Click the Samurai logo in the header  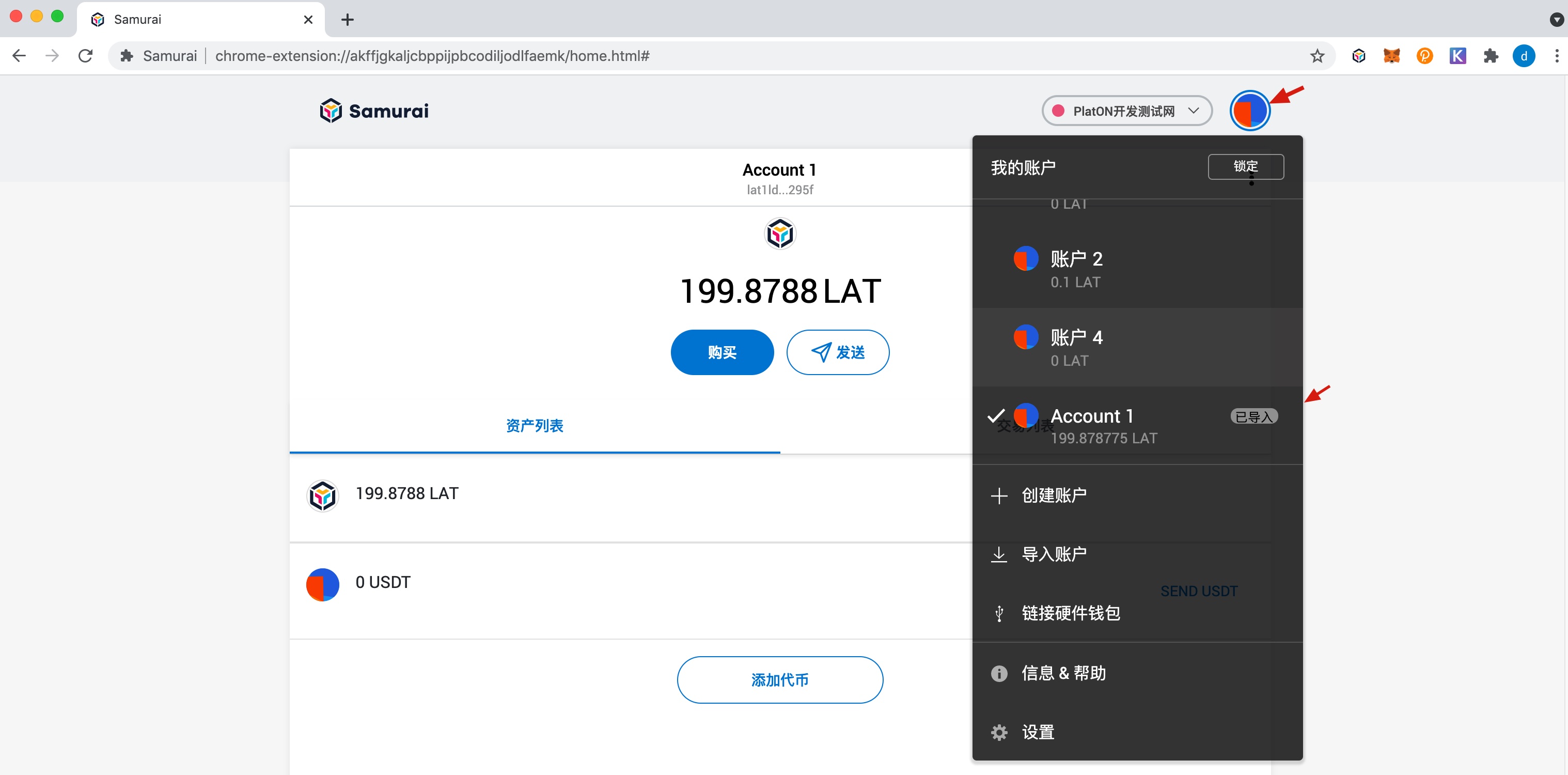pyautogui.click(x=374, y=111)
